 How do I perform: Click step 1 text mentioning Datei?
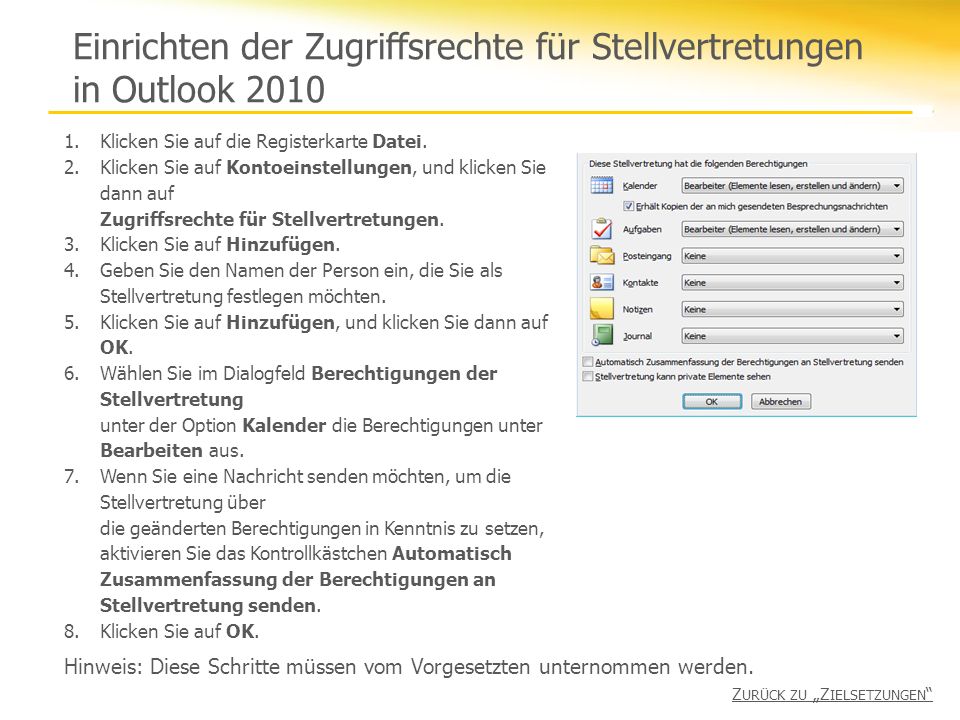point(263,141)
